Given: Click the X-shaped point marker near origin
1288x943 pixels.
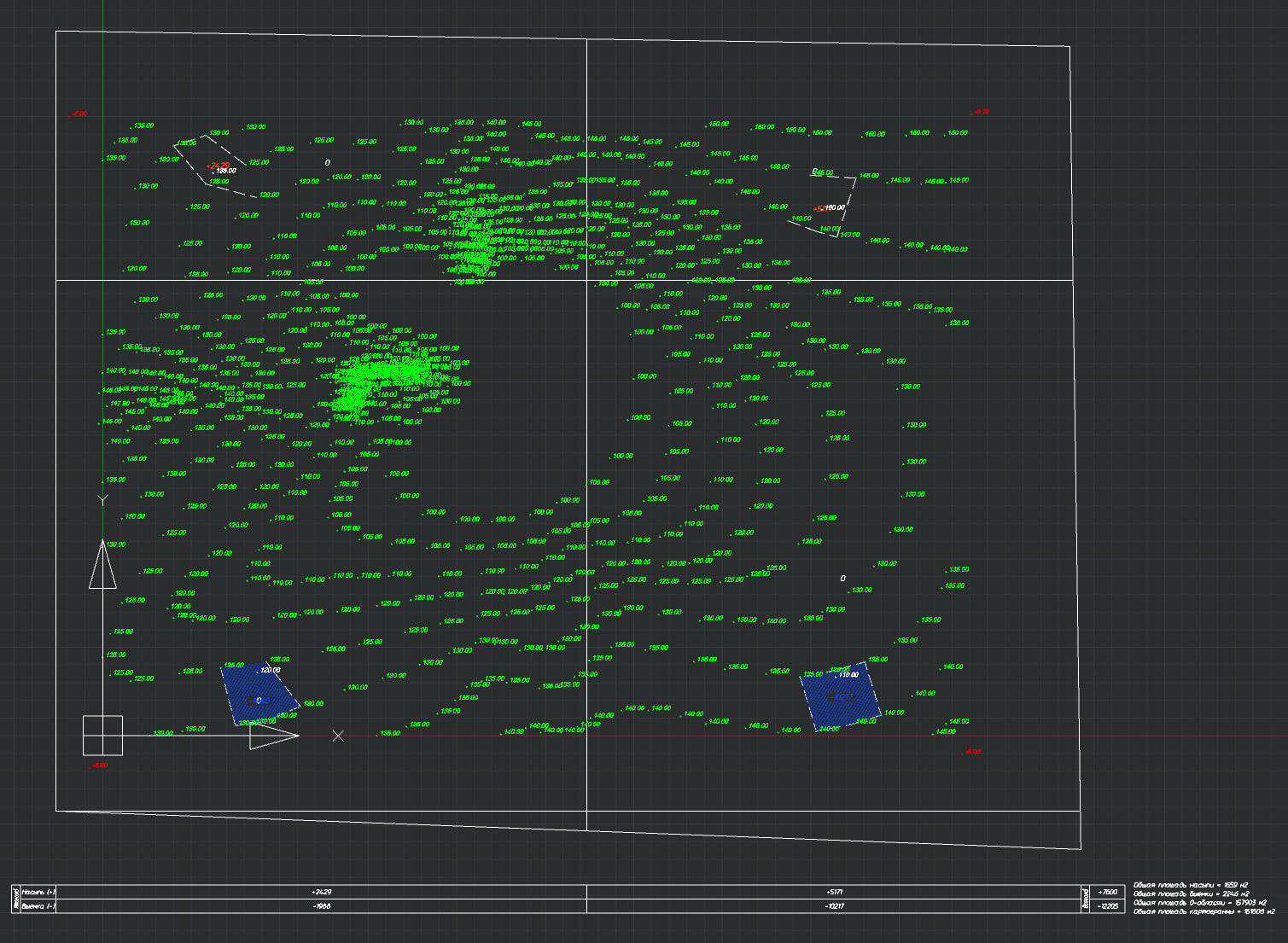Looking at the screenshot, I should (x=338, y=736).
